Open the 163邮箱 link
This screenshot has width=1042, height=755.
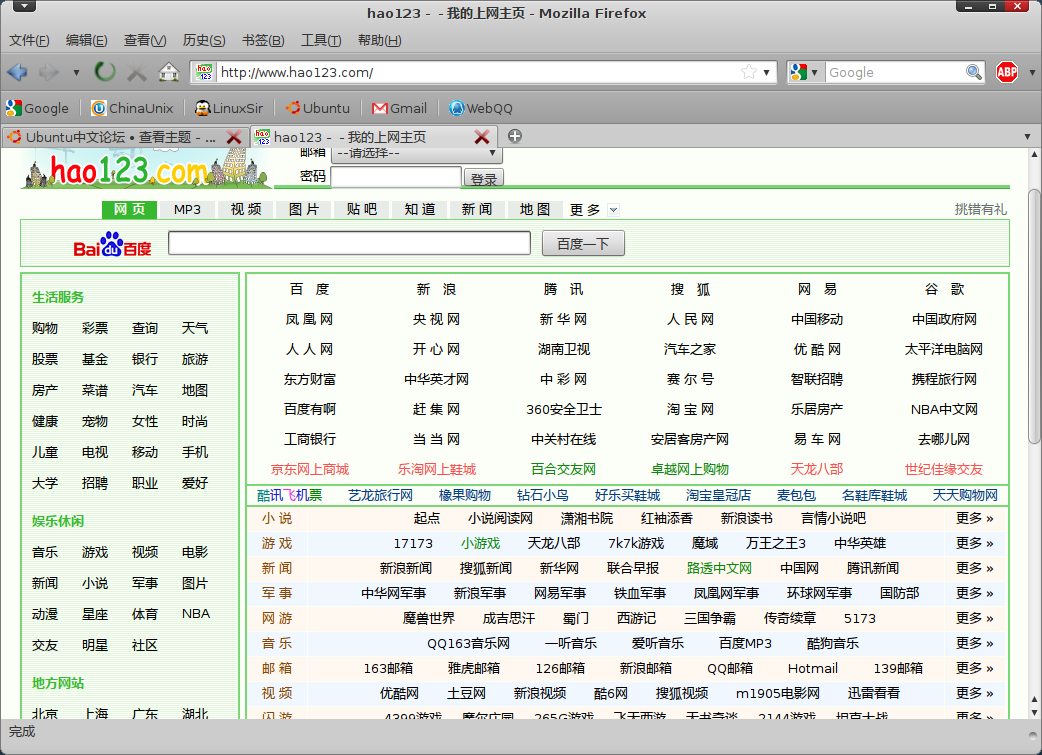click(x=388, y=668)
